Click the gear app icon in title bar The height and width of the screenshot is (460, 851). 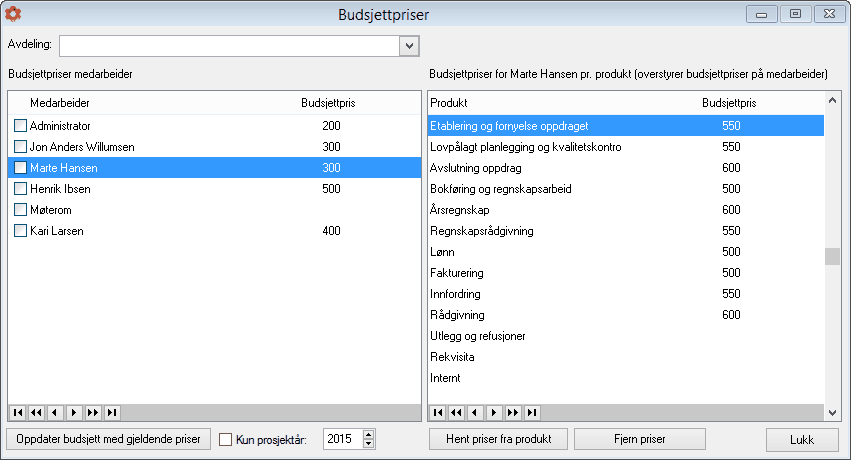13,14
